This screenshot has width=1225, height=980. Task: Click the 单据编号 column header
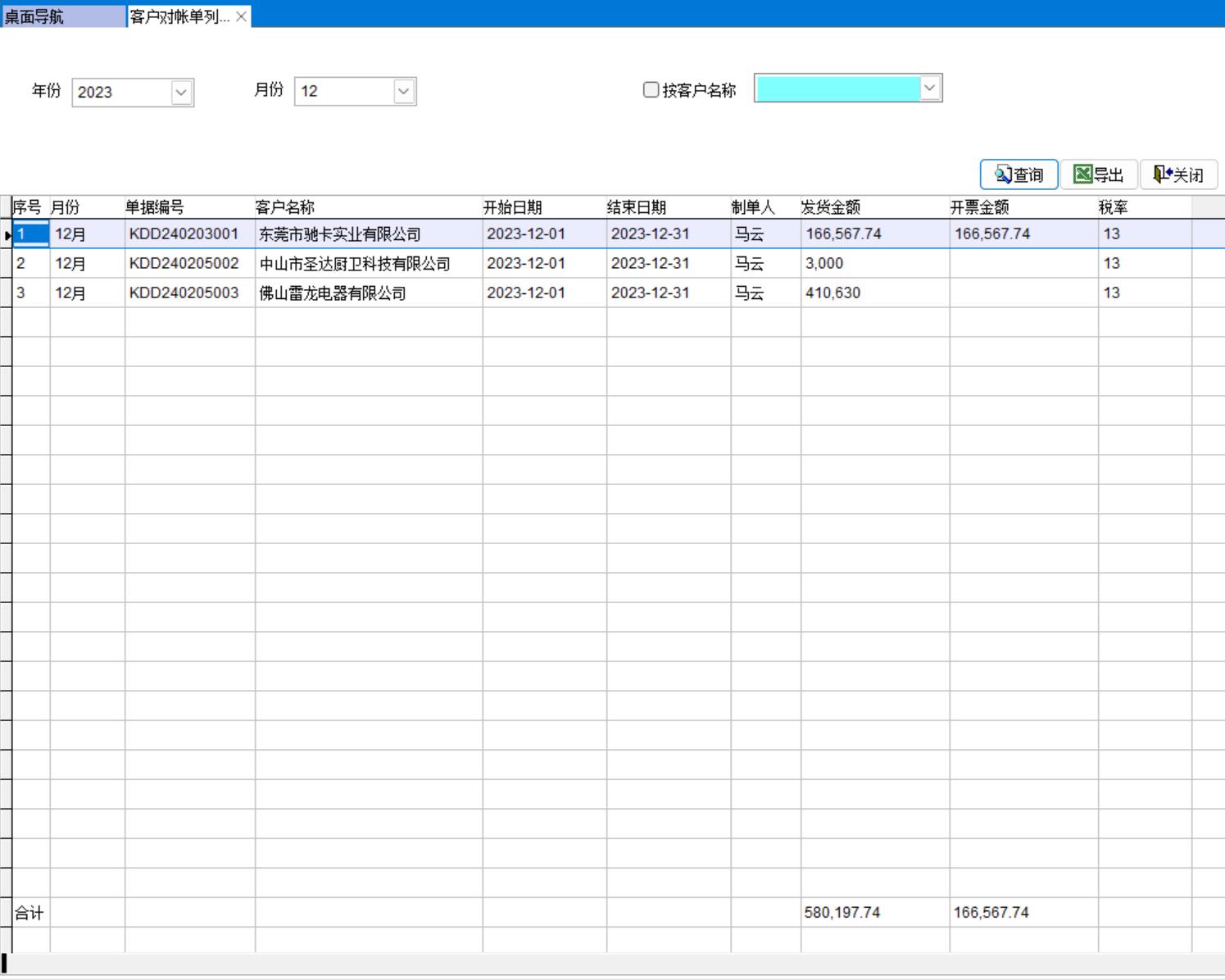coord(154,207)
